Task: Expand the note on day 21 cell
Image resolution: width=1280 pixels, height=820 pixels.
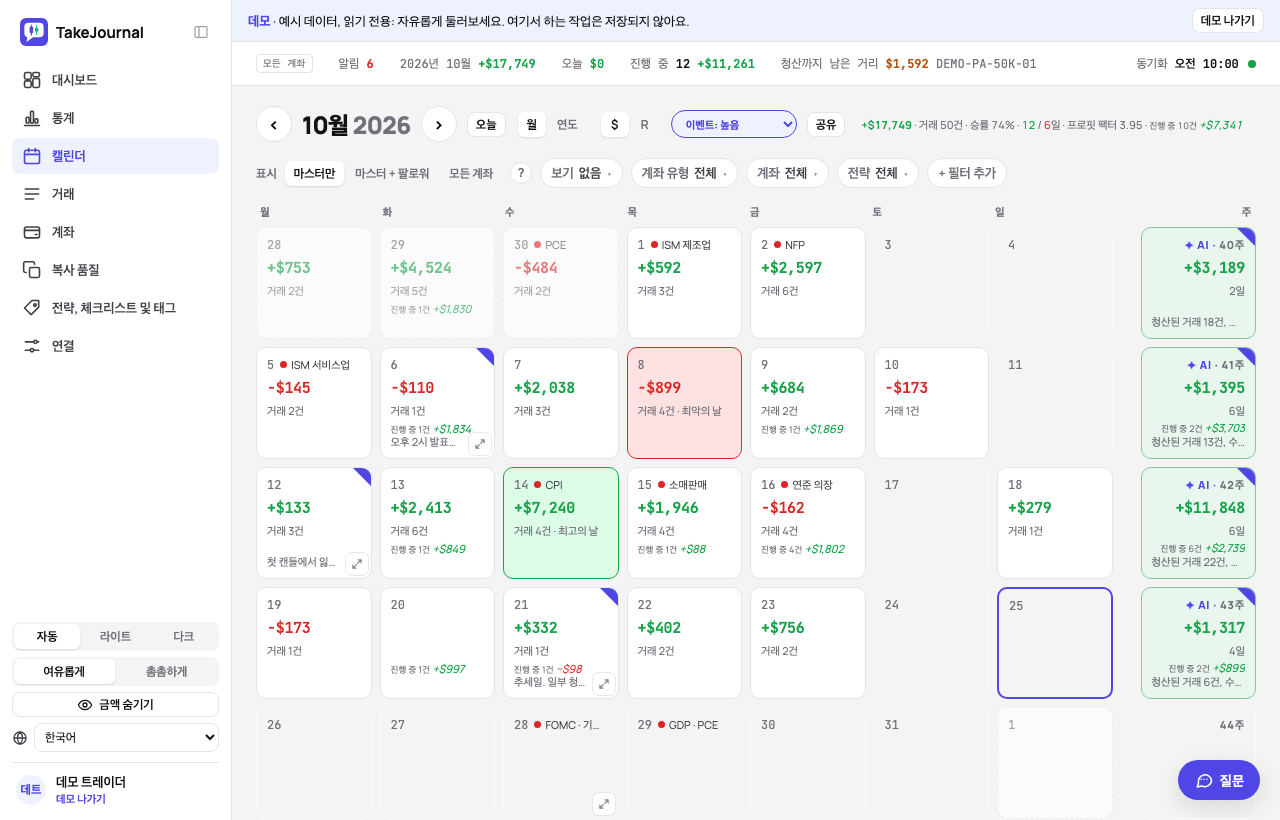Action: [x=604, y=684]
